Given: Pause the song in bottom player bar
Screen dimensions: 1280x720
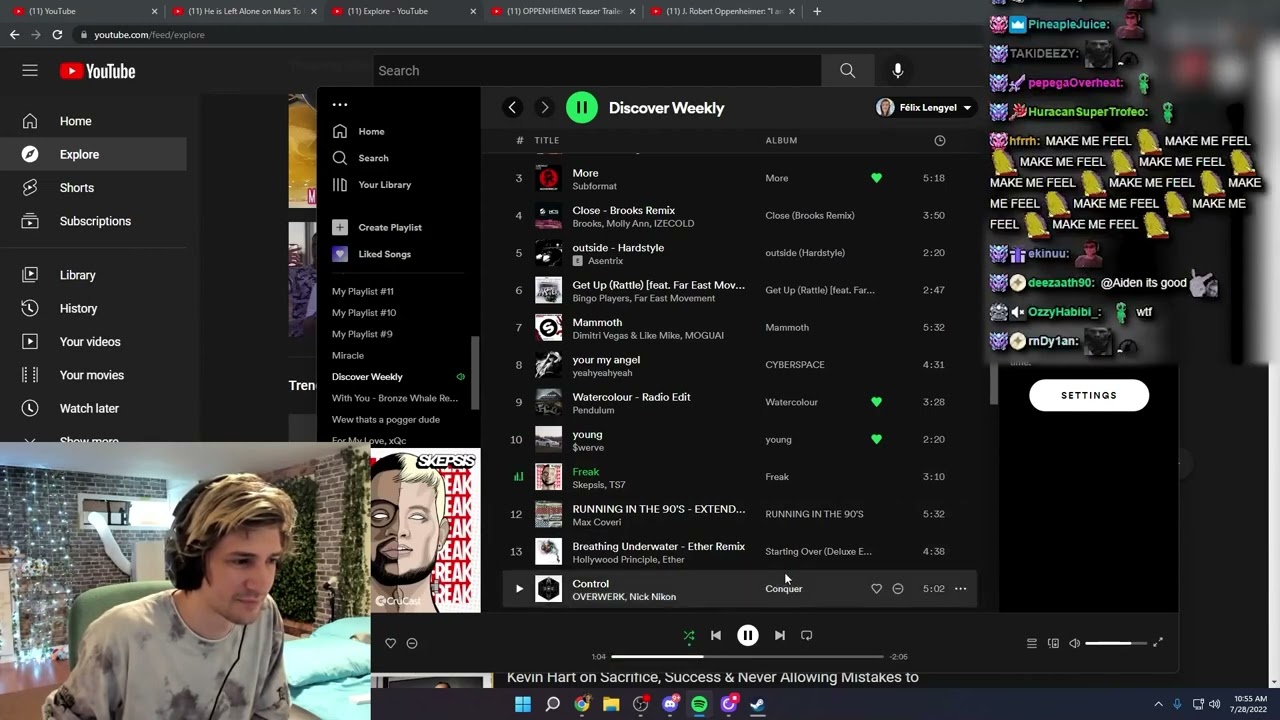Looking at the screenshot, I should point(748,635).
